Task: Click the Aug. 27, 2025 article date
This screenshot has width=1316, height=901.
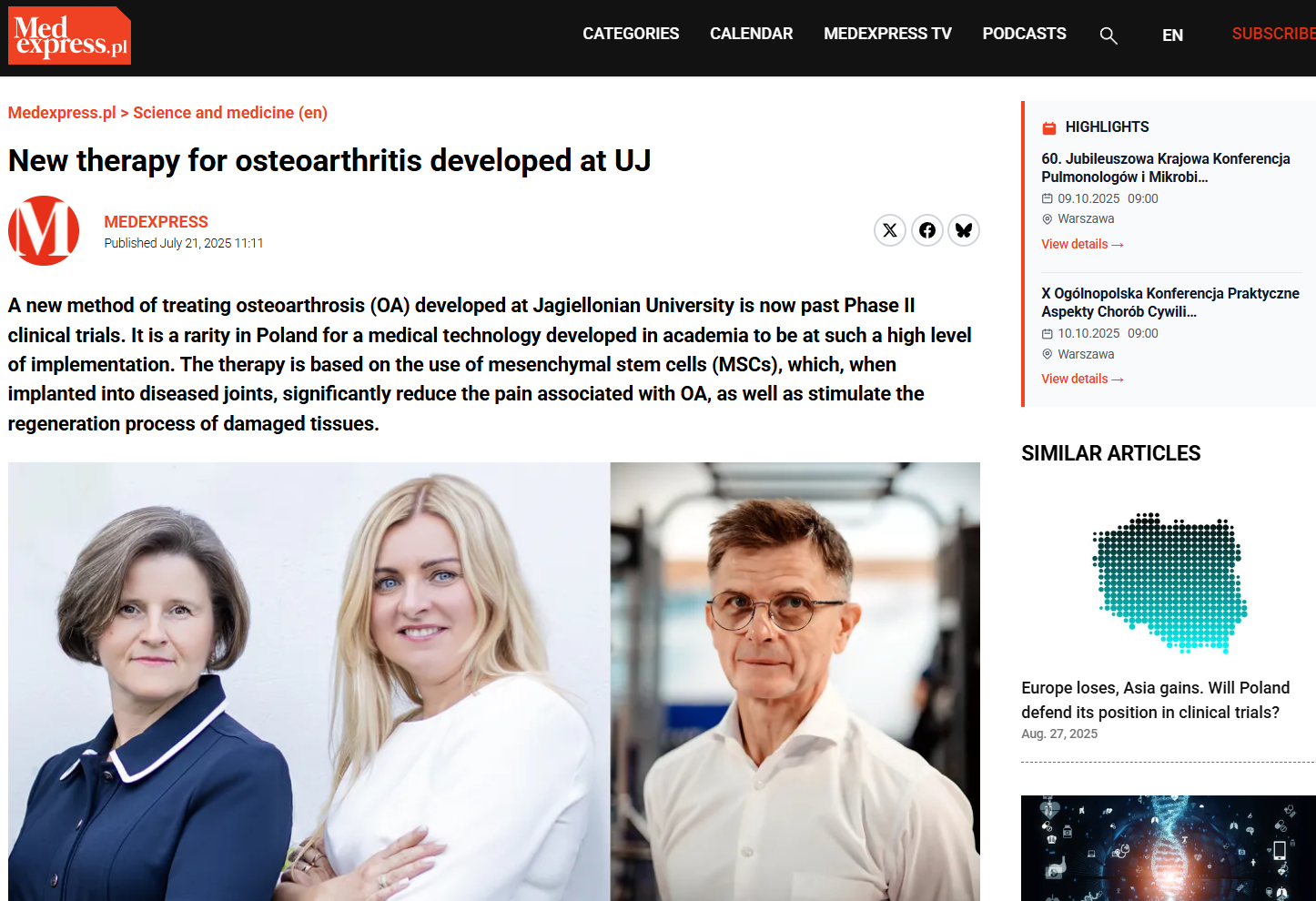Action: coord(1059,734)
